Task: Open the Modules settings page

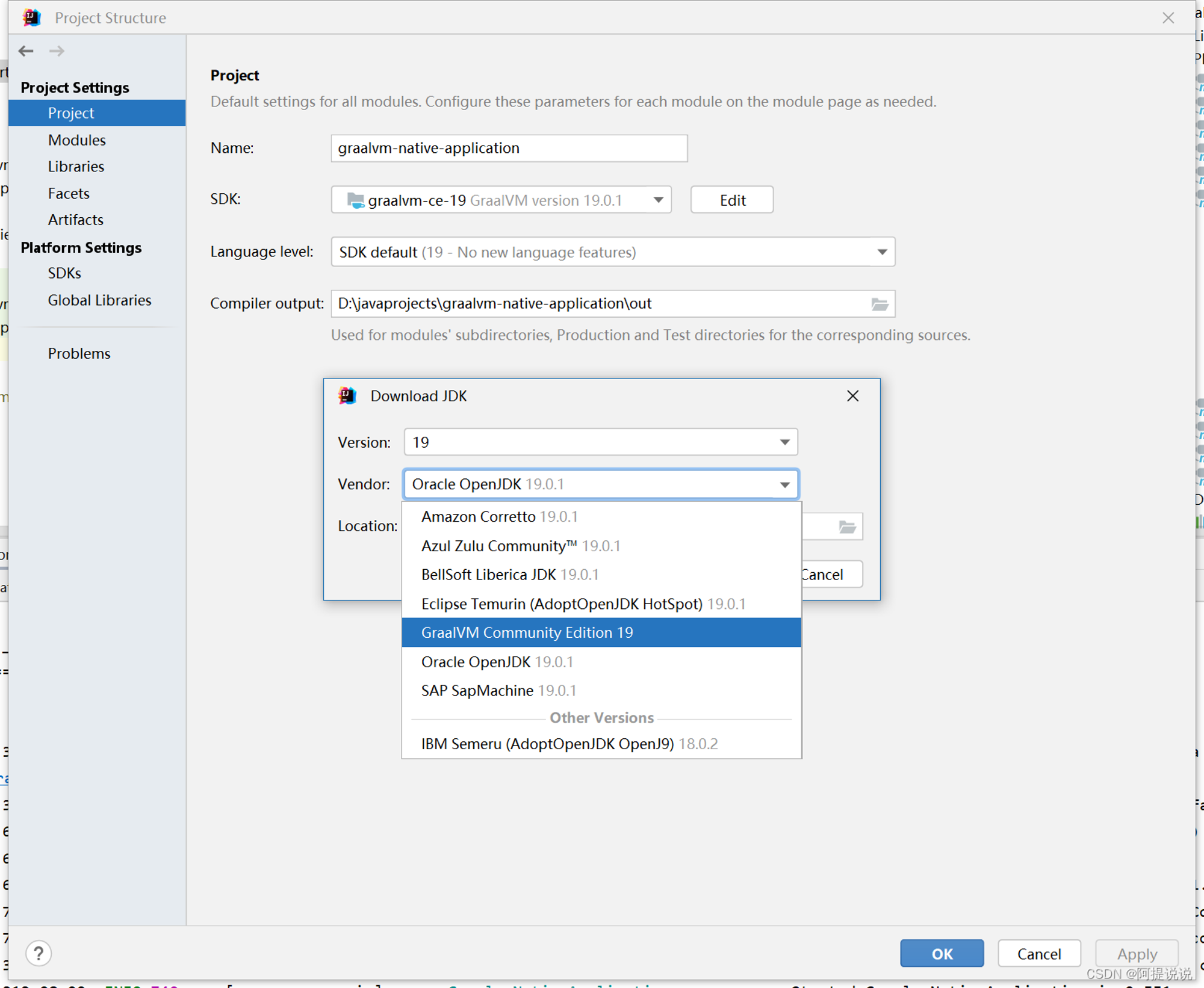Action: [97, 140]
